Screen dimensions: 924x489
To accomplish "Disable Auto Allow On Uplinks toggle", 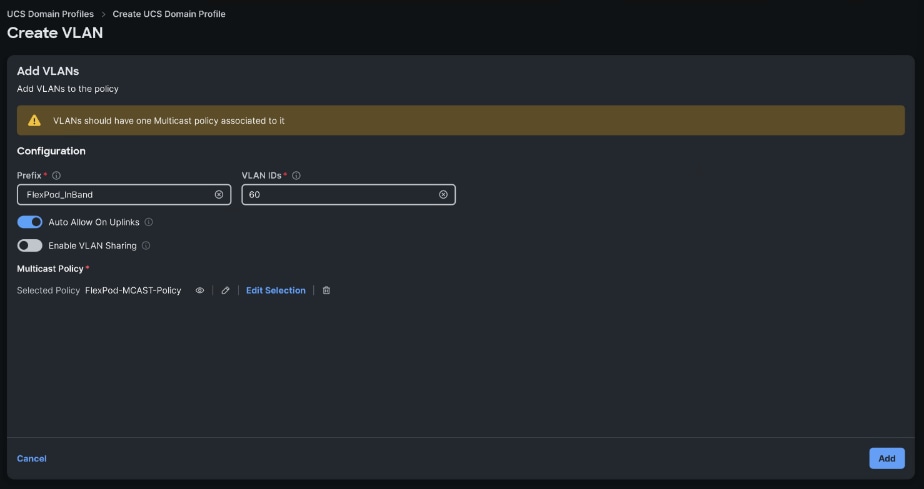I will coord(29,222).
